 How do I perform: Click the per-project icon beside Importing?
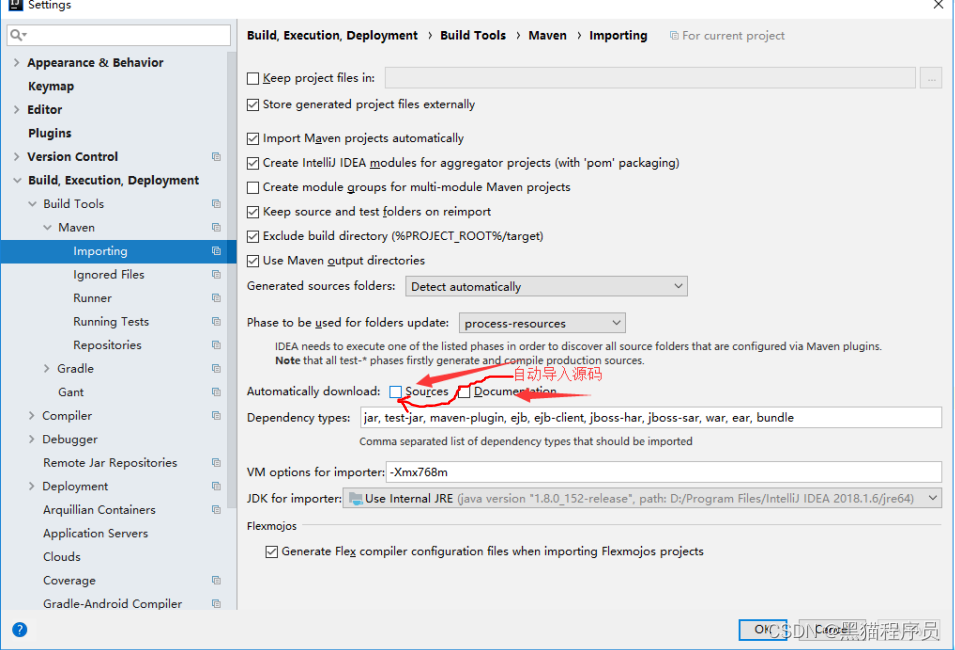(216, 251)
